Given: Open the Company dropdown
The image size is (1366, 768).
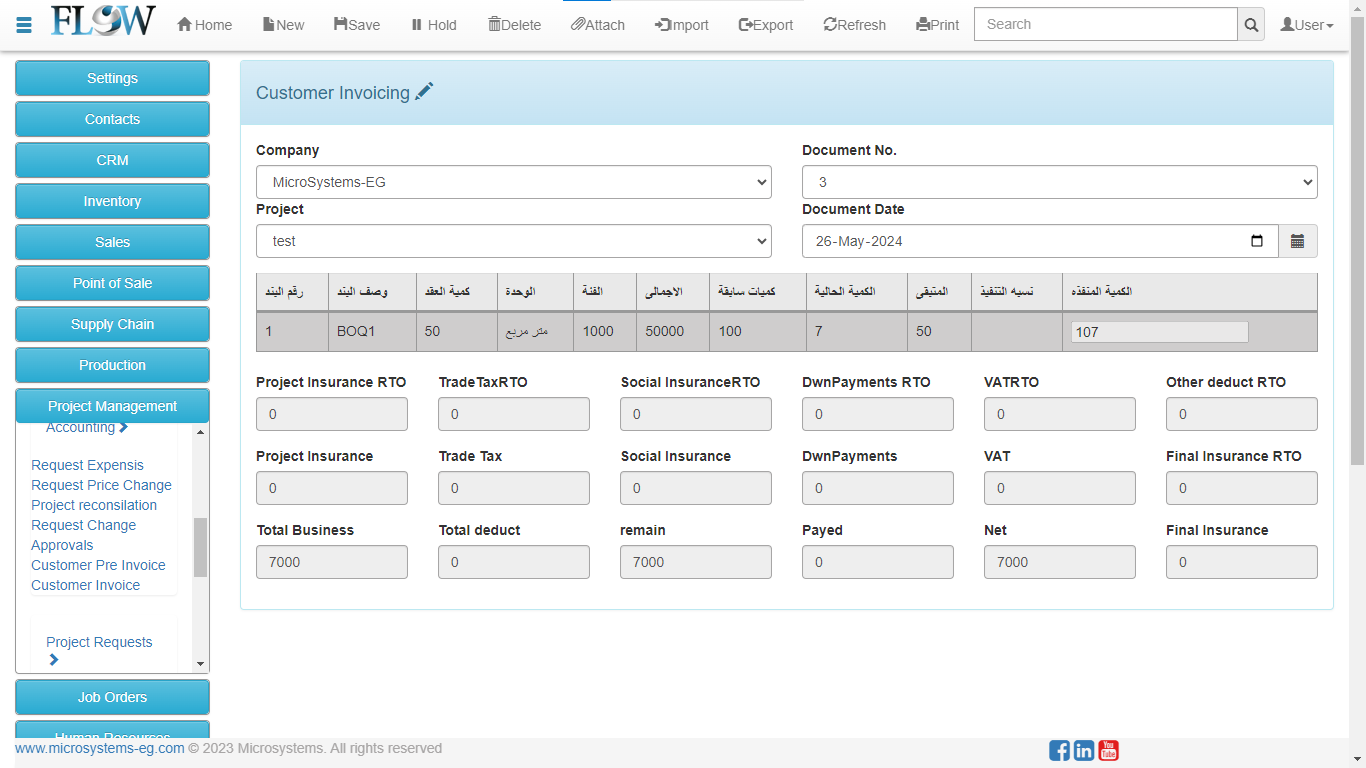Looking at the screenshot, I should pos(513,182).
